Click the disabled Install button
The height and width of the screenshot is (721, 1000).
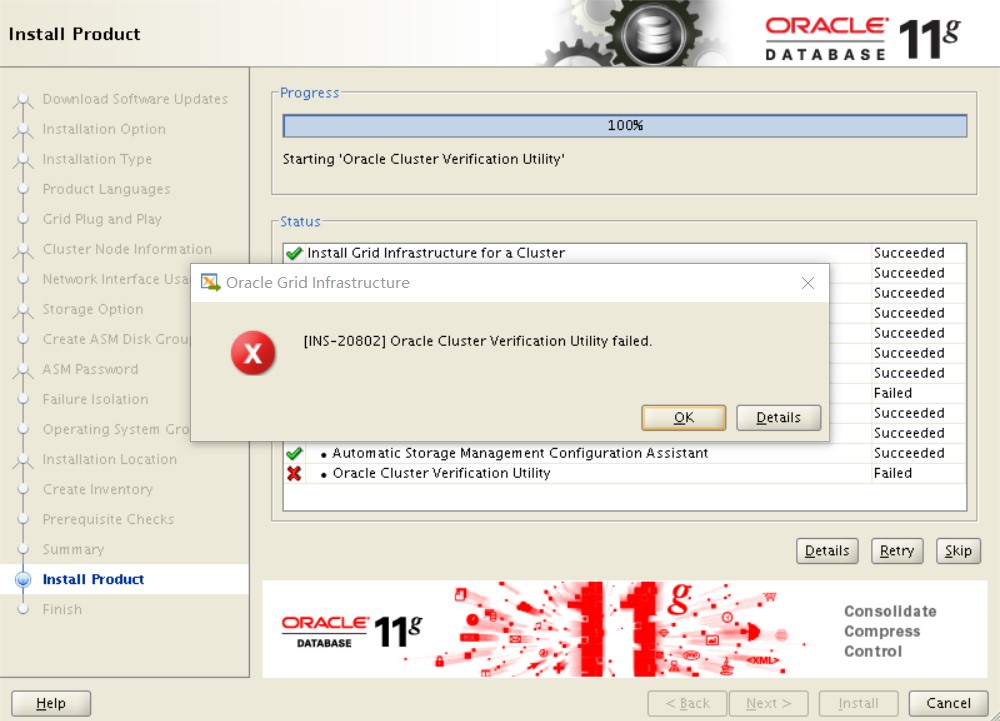(858, 703)
